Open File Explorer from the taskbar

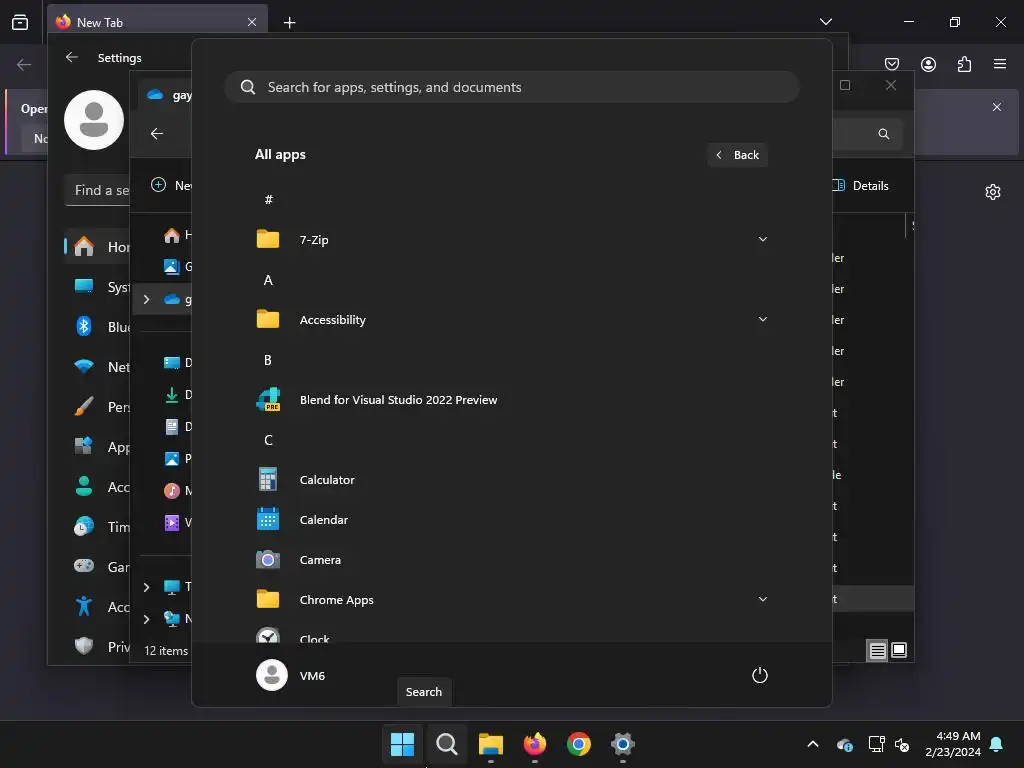pos(490,744)
